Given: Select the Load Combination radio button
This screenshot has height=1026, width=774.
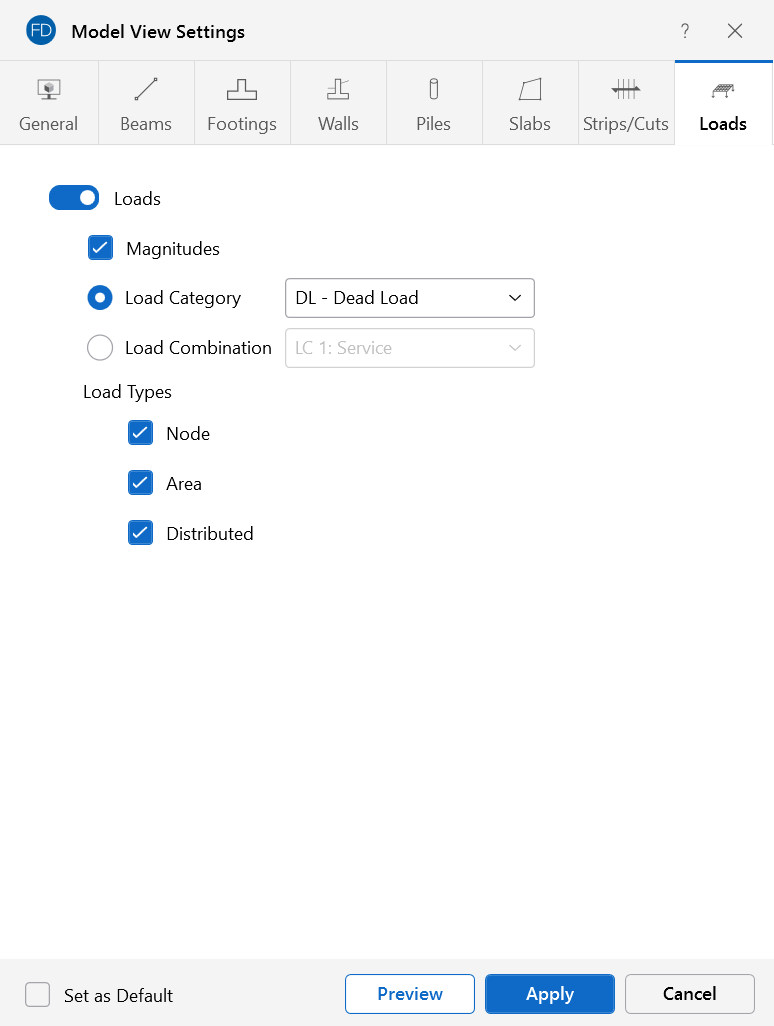Looking at the screenshot, I should [100, 348].
